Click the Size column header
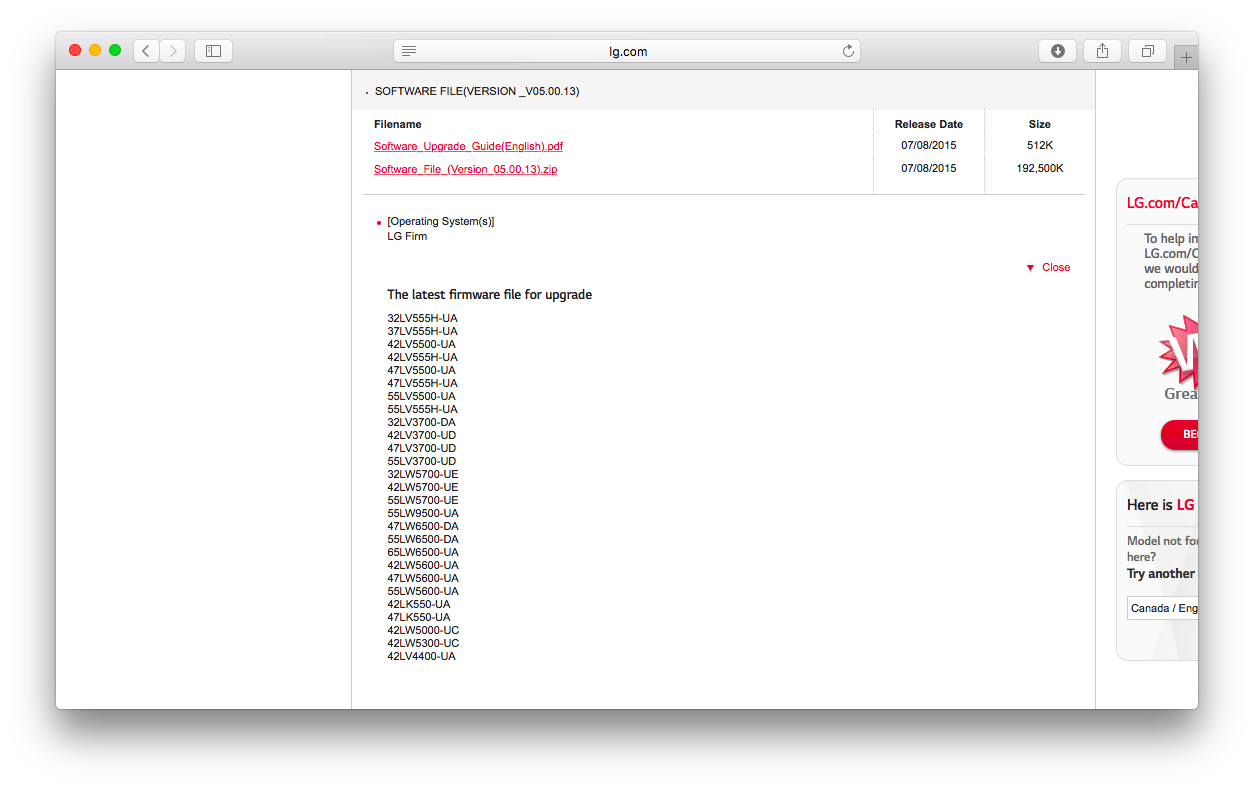Viewport: 1254px width, 789px height. 1040,124
